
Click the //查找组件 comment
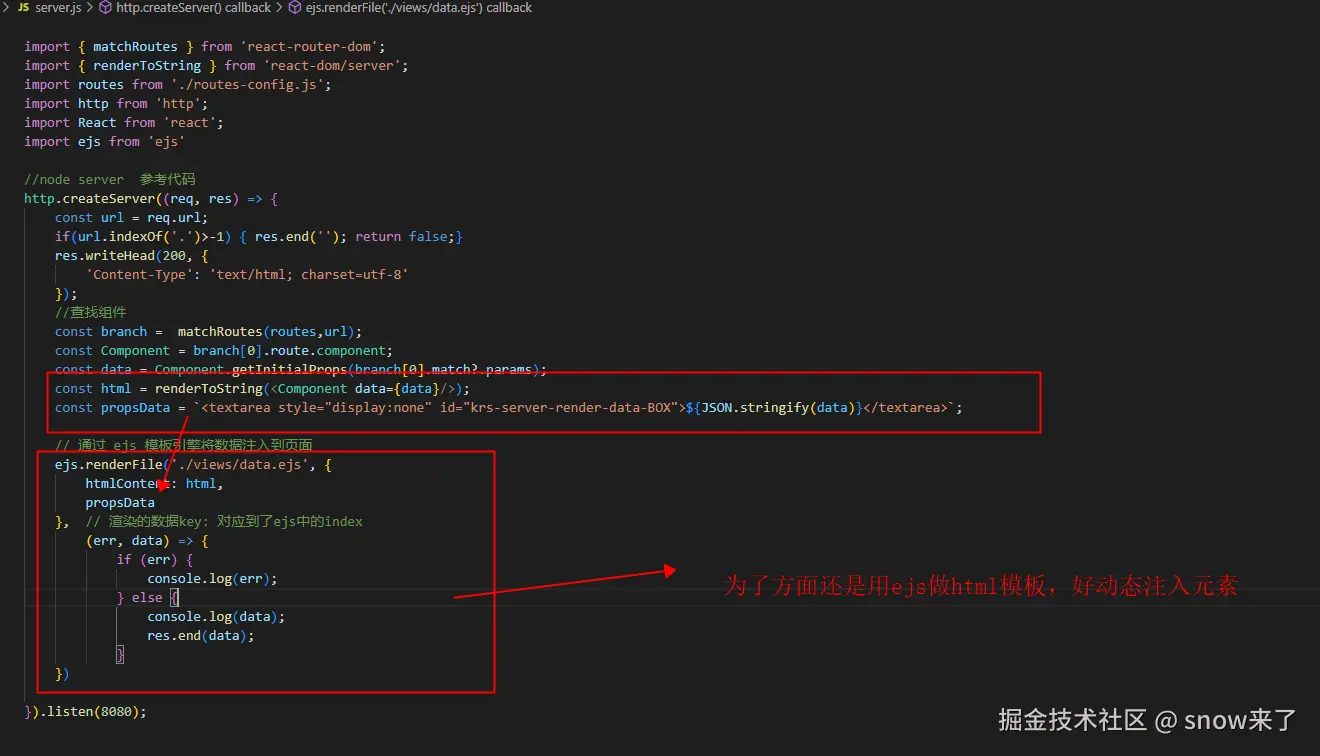click(x=91, y=313)
